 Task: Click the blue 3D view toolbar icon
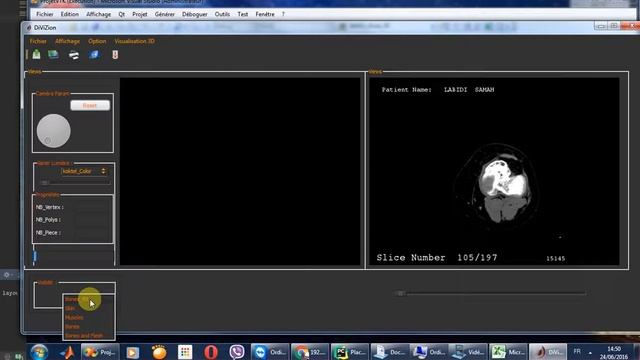point(94,54)
